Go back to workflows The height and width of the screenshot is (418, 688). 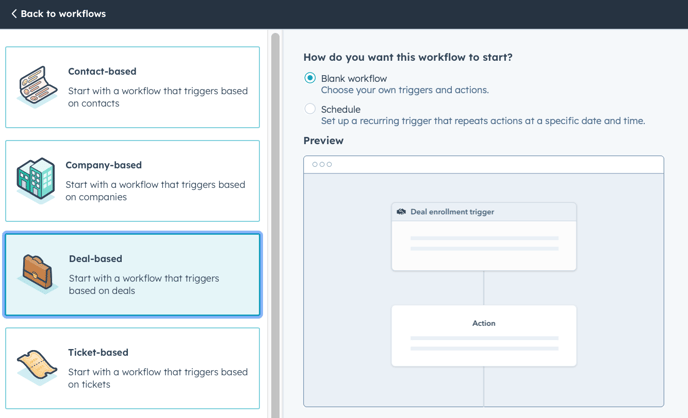coord(58,14)
